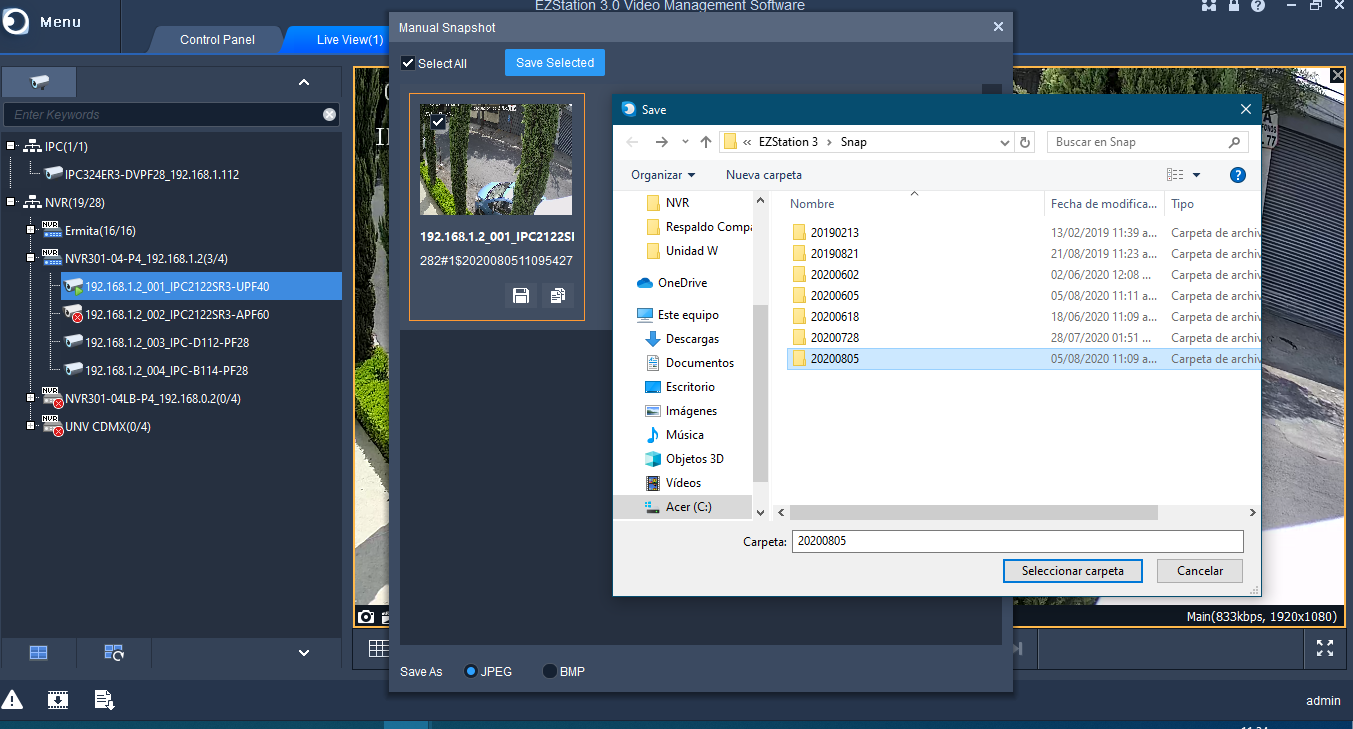Image resolution: width=1353 pixels, height=729 pixels.
Task: Select the IPC324ER3-DVPF28 camera in the device tree
Action: pyautogui.click(x=152, y=174)
